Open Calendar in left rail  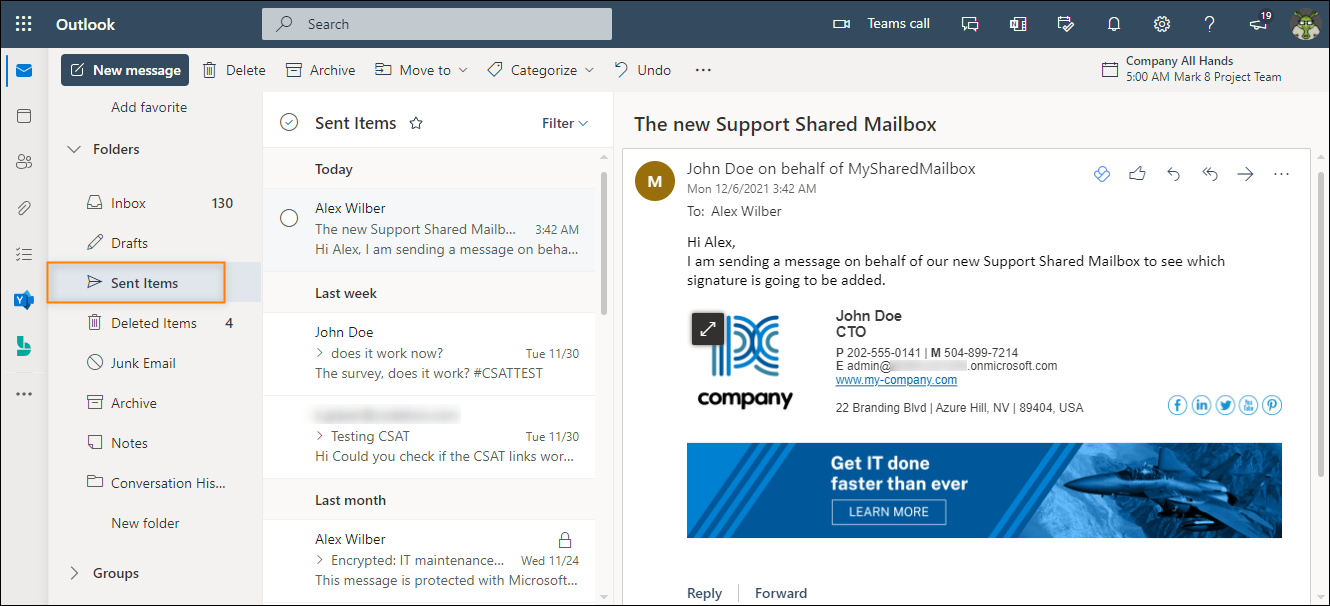[24, 116]
